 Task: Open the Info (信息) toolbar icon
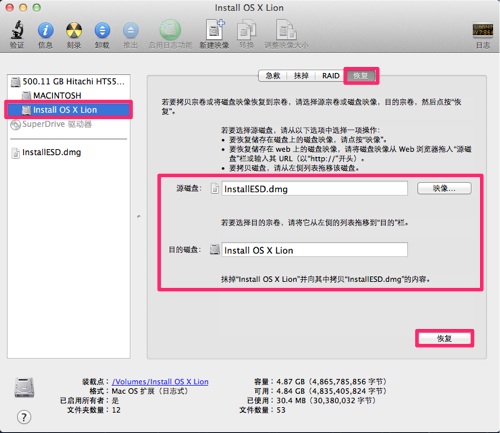pos(45,30)
